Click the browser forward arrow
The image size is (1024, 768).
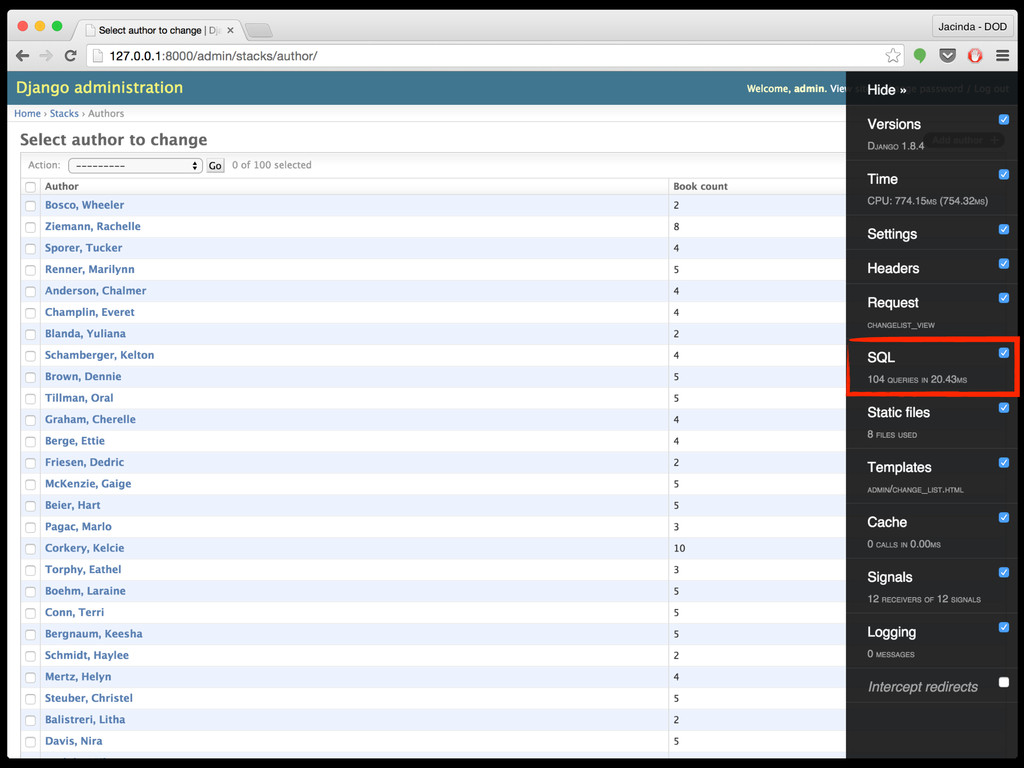46,56
